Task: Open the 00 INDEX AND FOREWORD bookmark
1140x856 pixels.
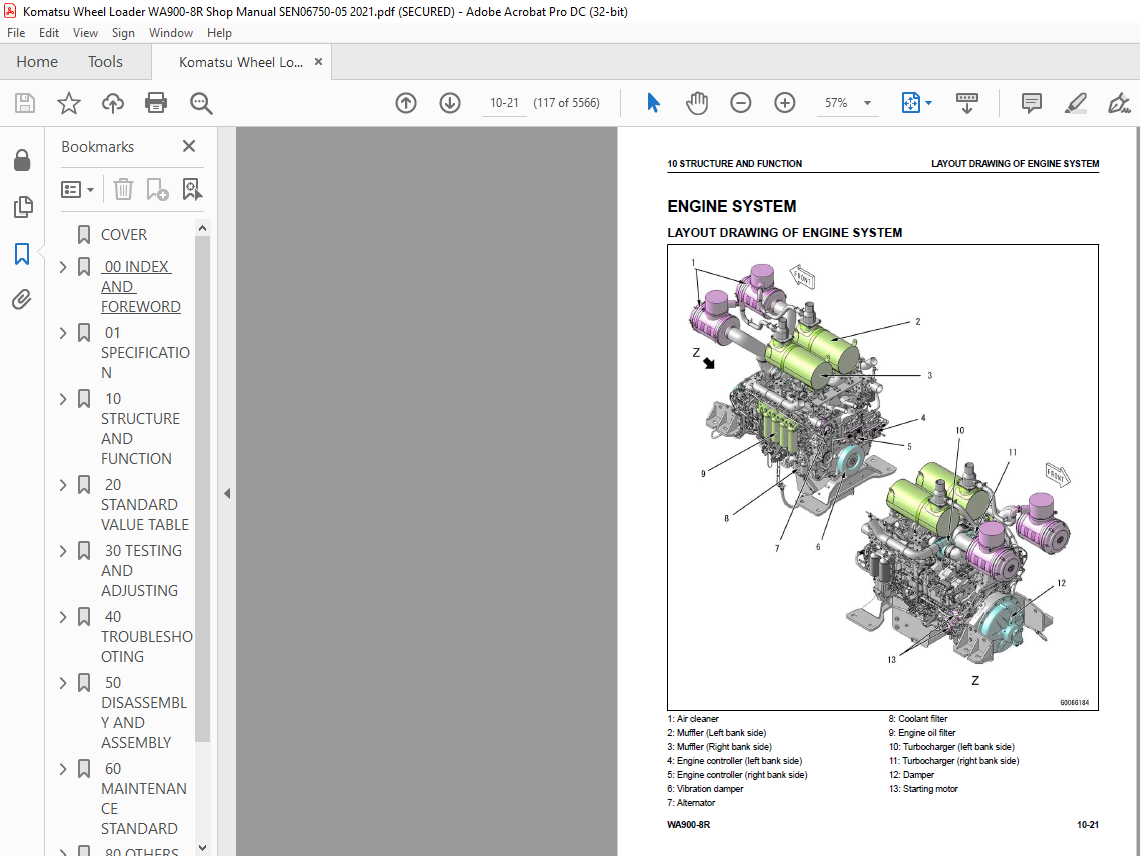Action: pos(140,287)
